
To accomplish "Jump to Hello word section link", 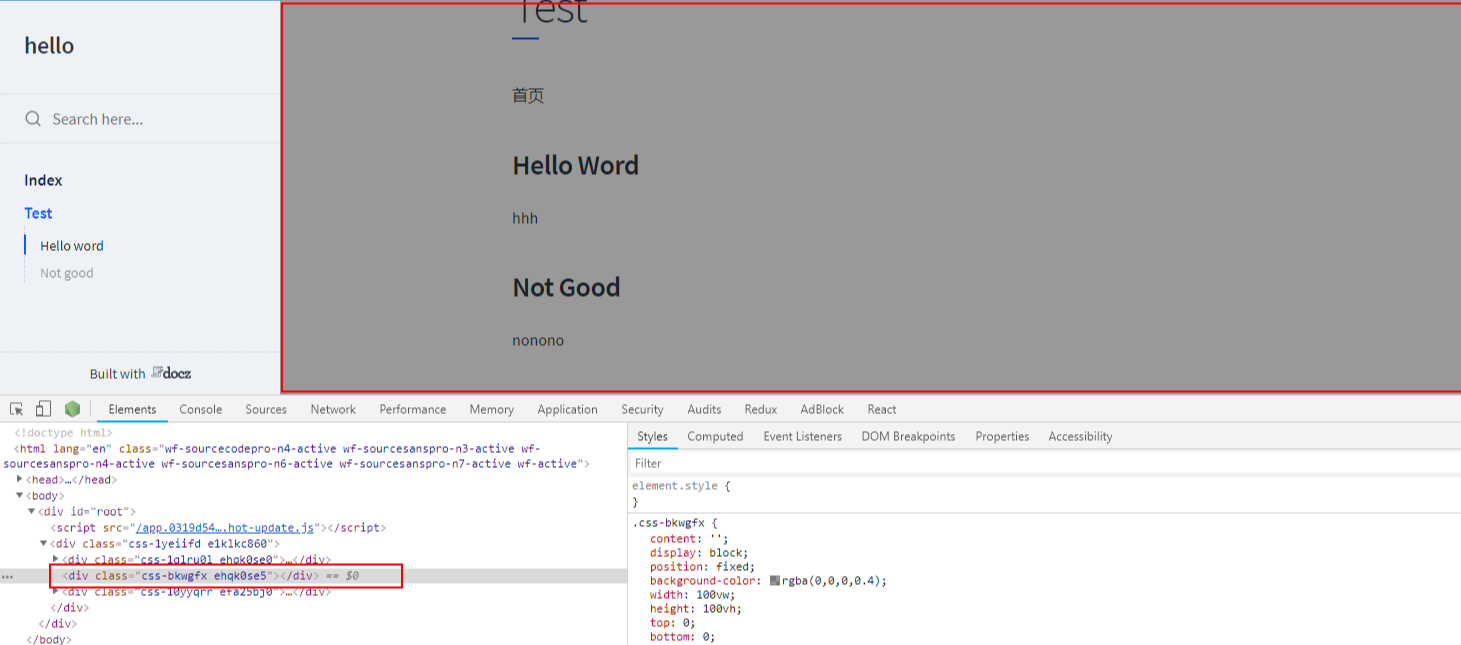I will pyautogui.click(x=72, y=246).
